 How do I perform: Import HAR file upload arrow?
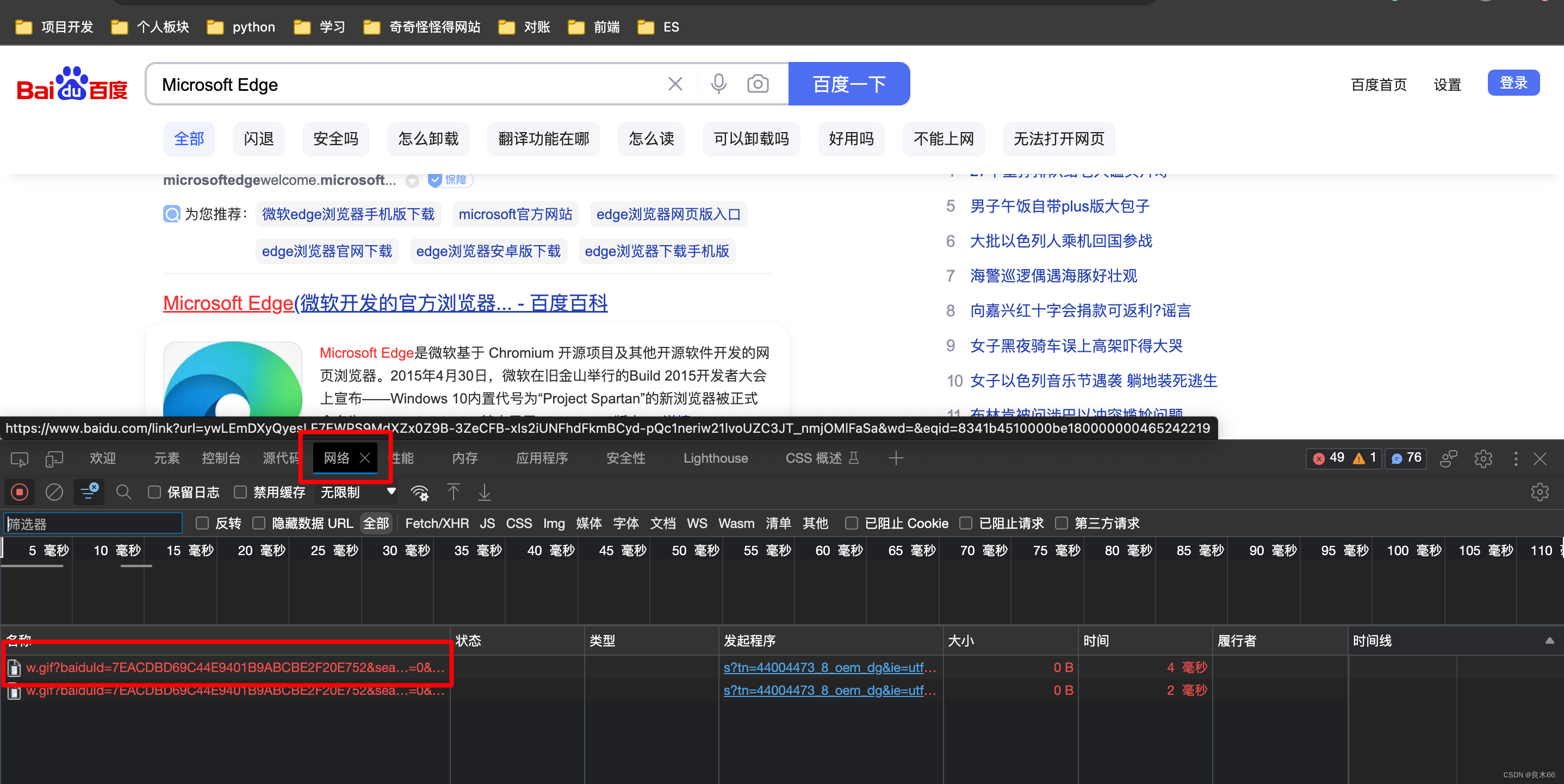point(453,492)
